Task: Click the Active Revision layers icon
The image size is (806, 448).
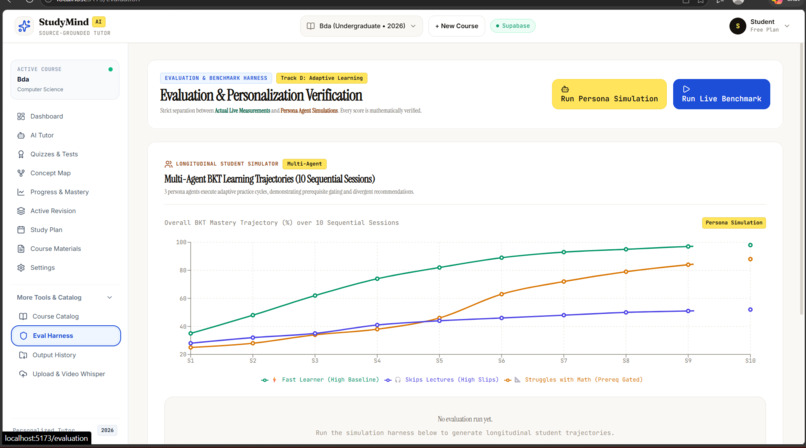Action: [x=21, y=211]
